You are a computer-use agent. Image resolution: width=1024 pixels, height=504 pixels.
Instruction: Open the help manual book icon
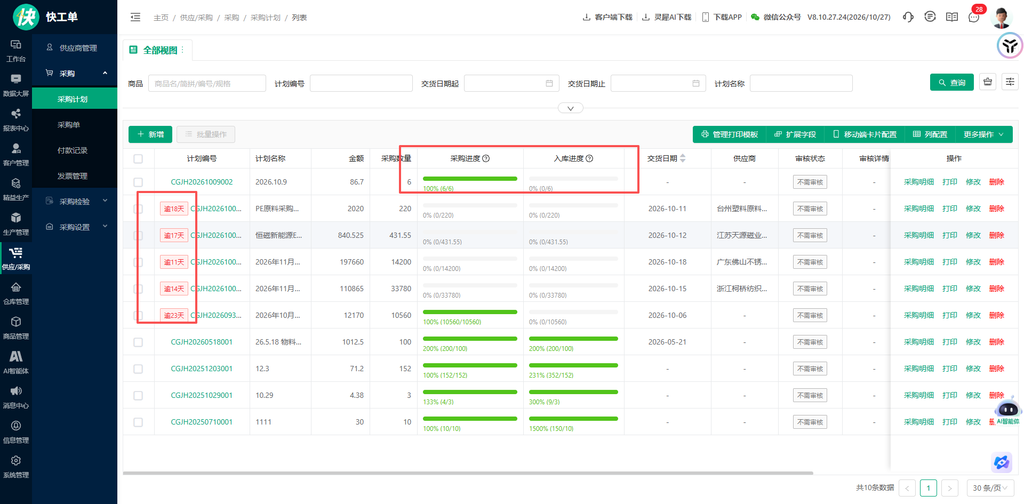952,17
